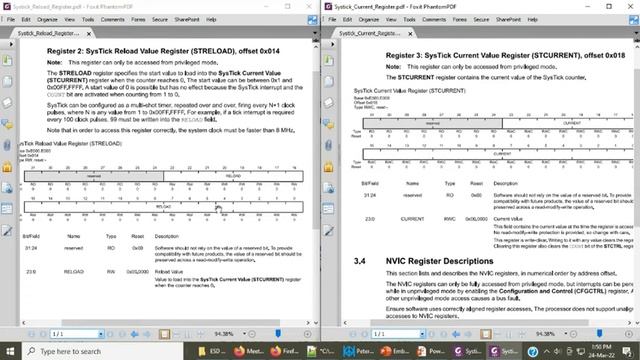Expand navigation panel arrow in Reload Register window

[x=11, y=44]
